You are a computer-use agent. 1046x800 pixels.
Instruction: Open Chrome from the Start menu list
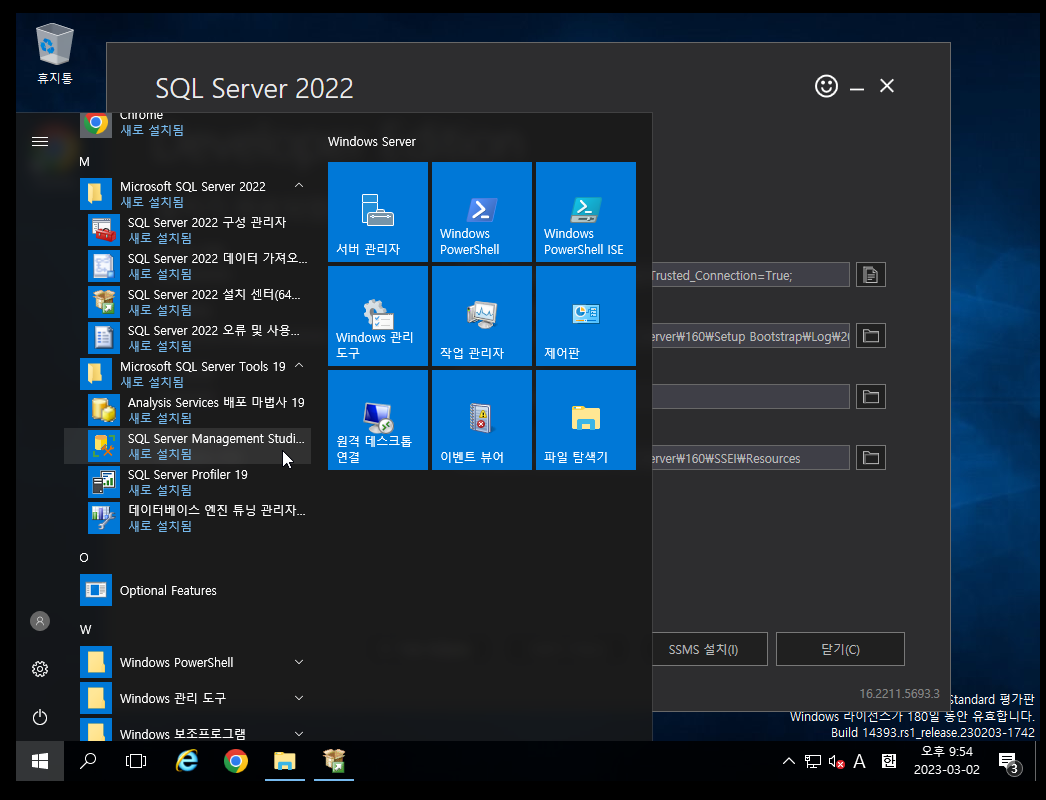(x=187, y=125)
